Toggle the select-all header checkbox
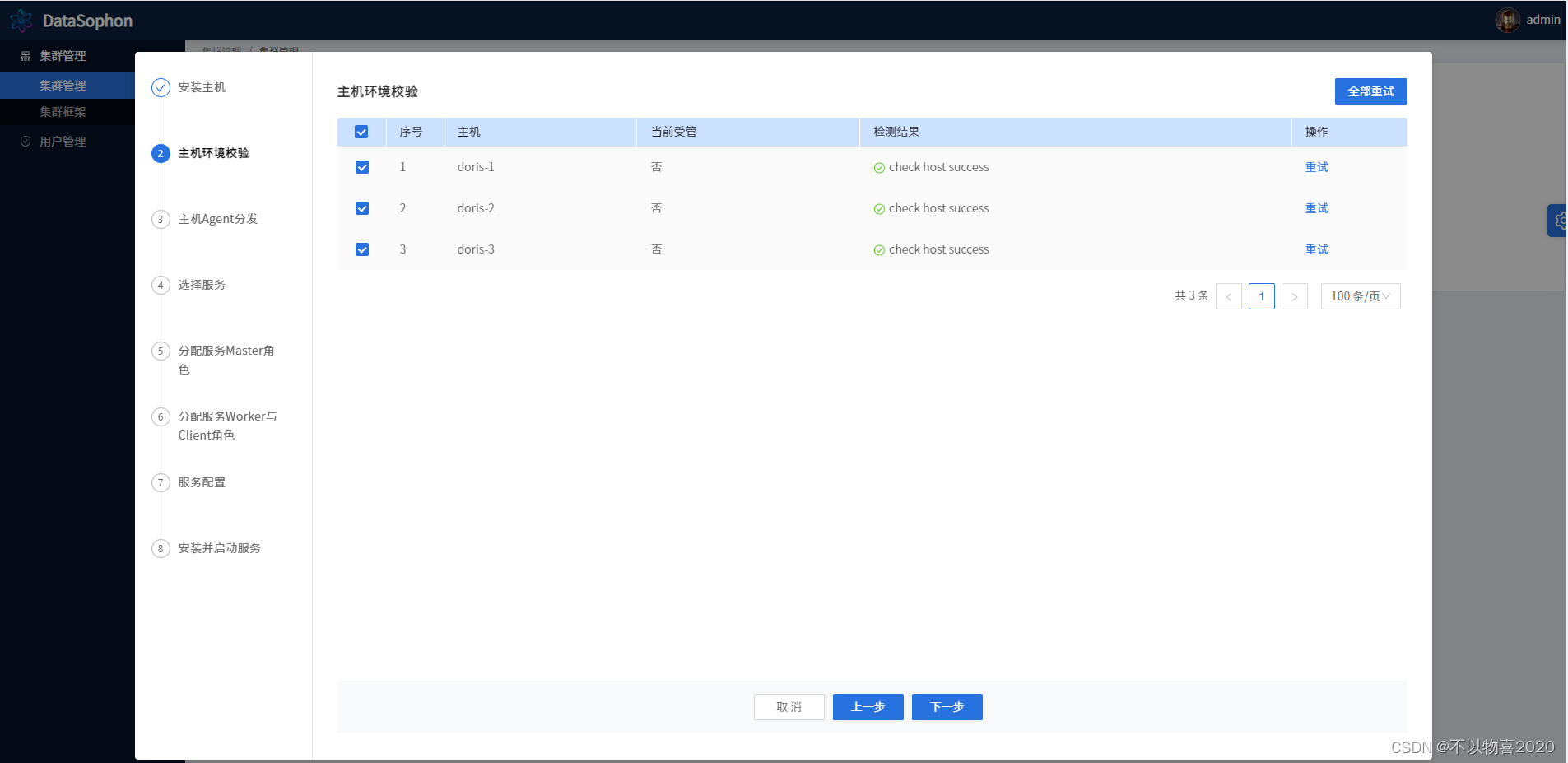Screen dimensions: 1568x763 [x=361, y=132]
